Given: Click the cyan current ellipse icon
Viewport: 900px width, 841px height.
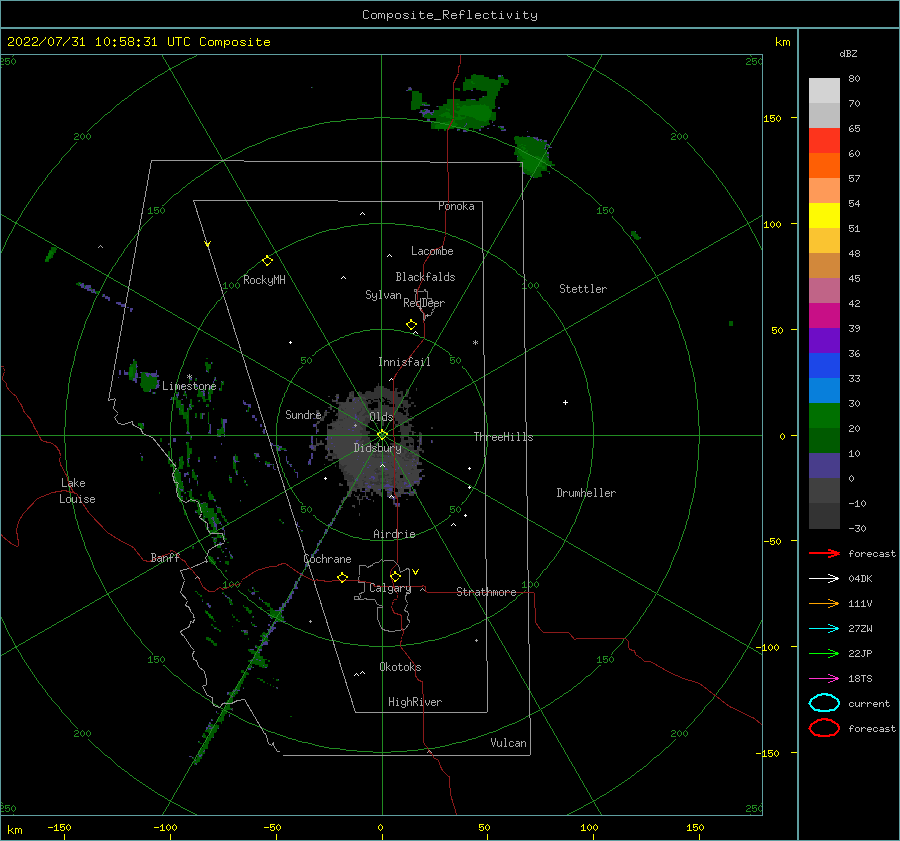Looking at the screenshot, I should click(824, 703).
